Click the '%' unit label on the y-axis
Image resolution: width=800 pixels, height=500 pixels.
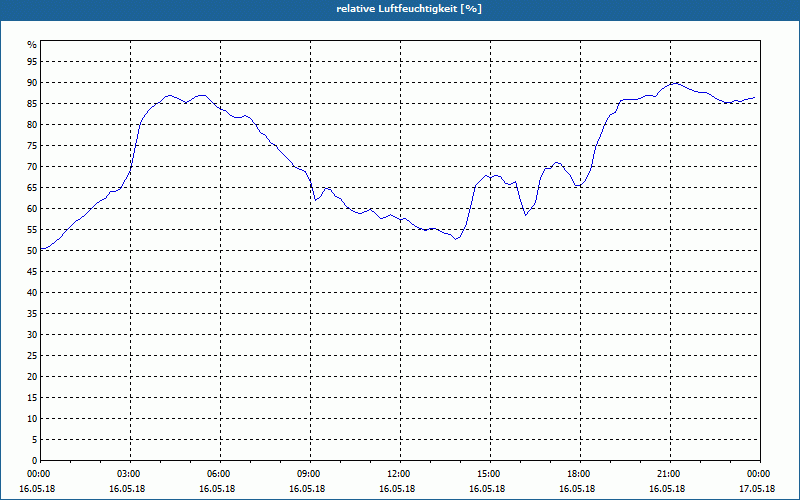32,45
